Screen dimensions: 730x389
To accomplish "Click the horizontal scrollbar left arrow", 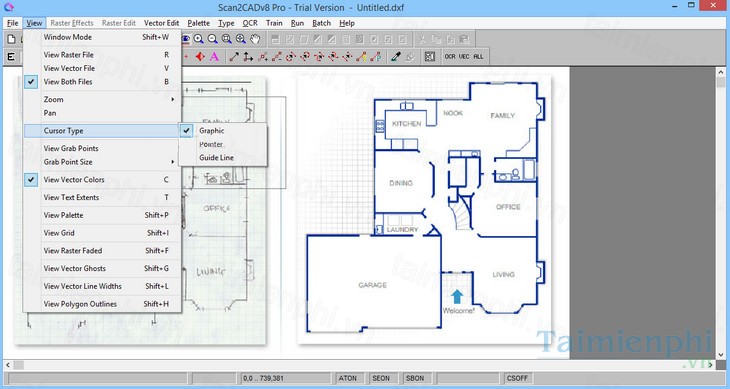I will 8,365.
